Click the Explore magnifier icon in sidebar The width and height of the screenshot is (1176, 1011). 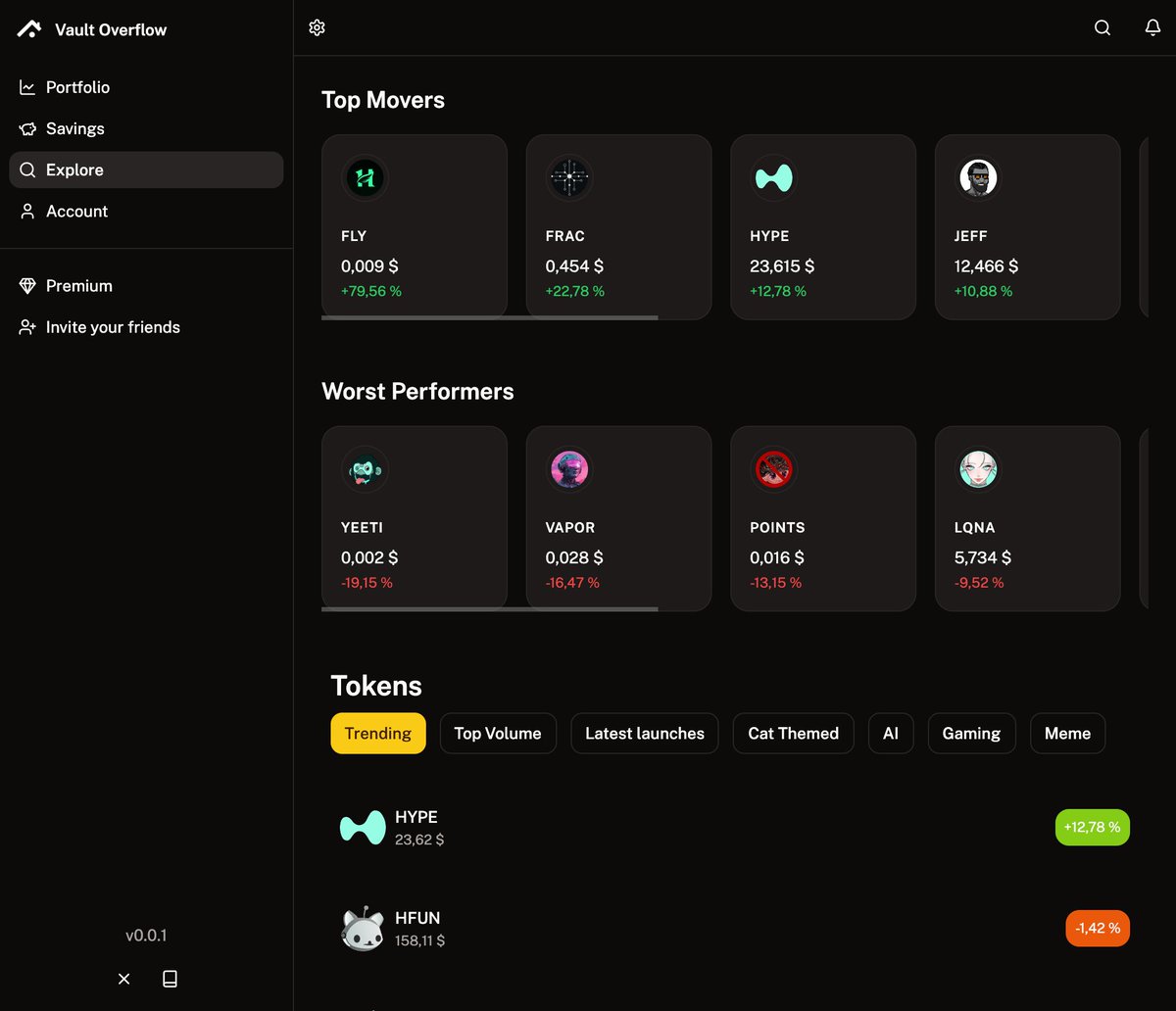(x=27, y=169)
